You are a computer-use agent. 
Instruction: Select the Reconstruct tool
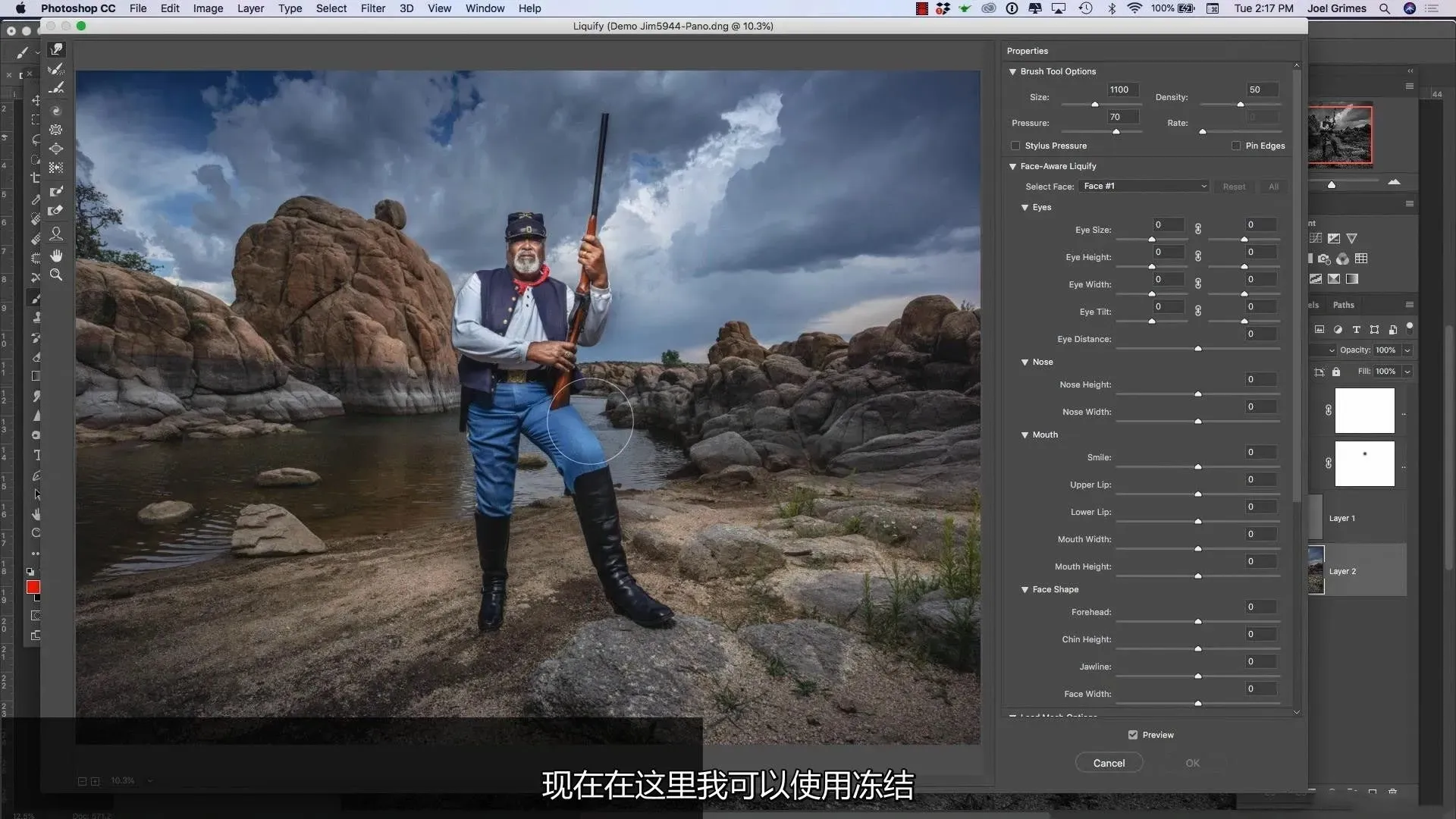[x=56, y=69]
